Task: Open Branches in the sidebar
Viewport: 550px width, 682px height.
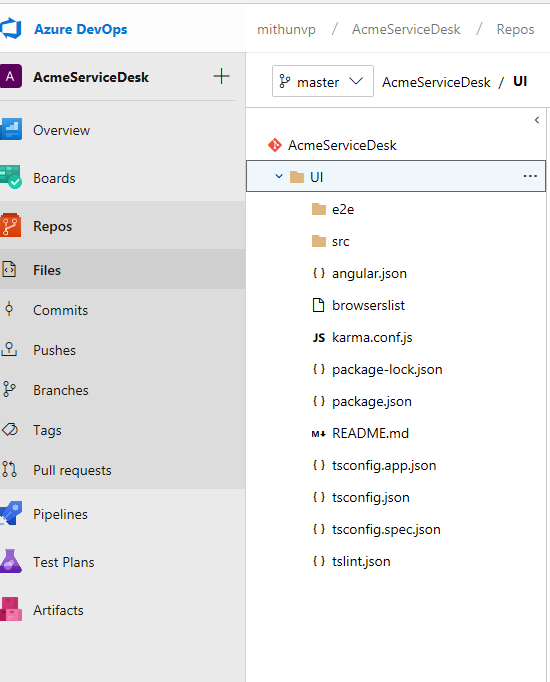Action: pyautogui.click(x=61, y=390)
